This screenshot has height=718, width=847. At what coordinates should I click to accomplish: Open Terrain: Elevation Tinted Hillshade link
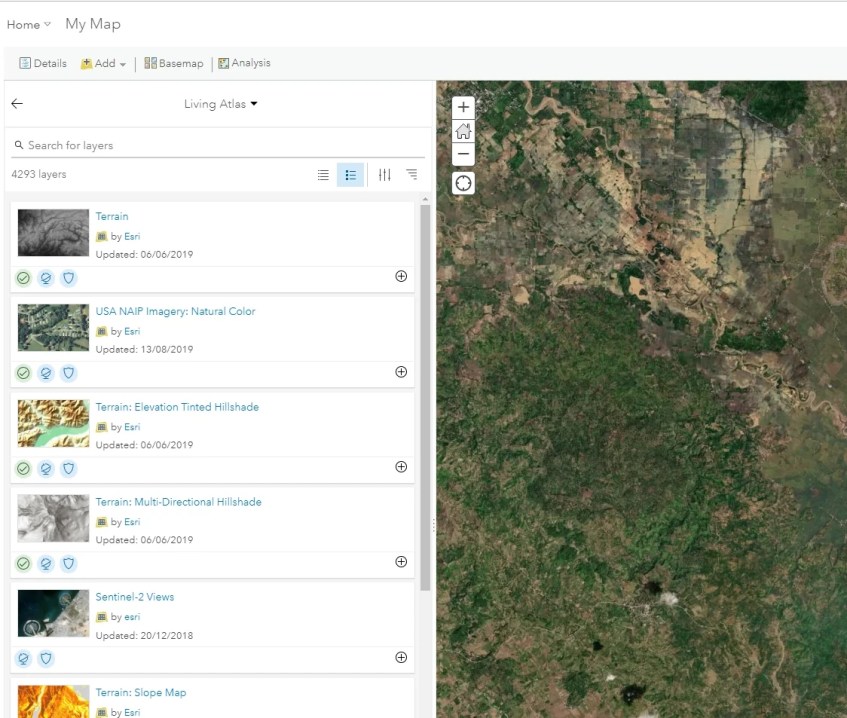(177, 407)
